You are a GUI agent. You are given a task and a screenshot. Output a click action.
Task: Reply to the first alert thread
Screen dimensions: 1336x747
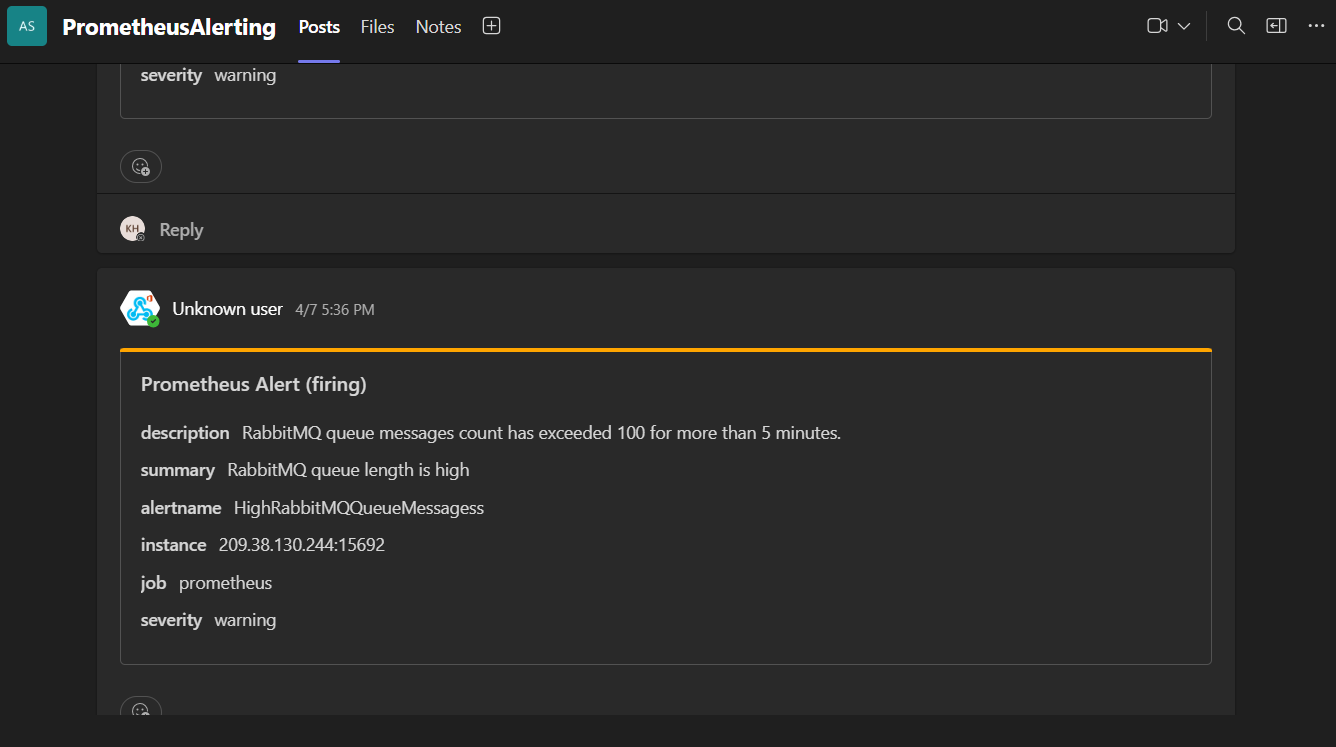click(x=181, y=230)
